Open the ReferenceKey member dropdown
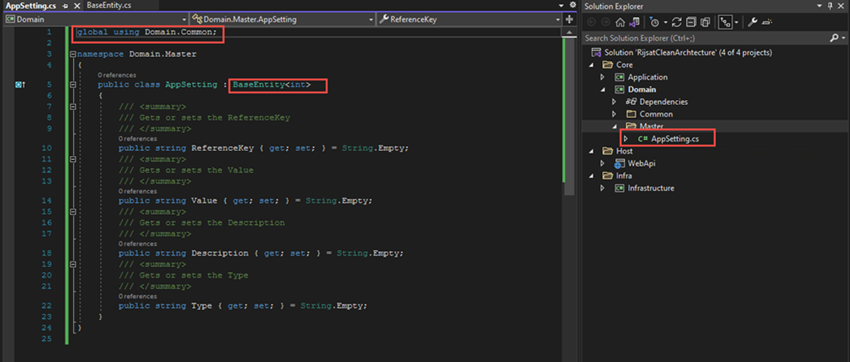The image size is (850, 362). pyautogui.click(x=469, y=20)
